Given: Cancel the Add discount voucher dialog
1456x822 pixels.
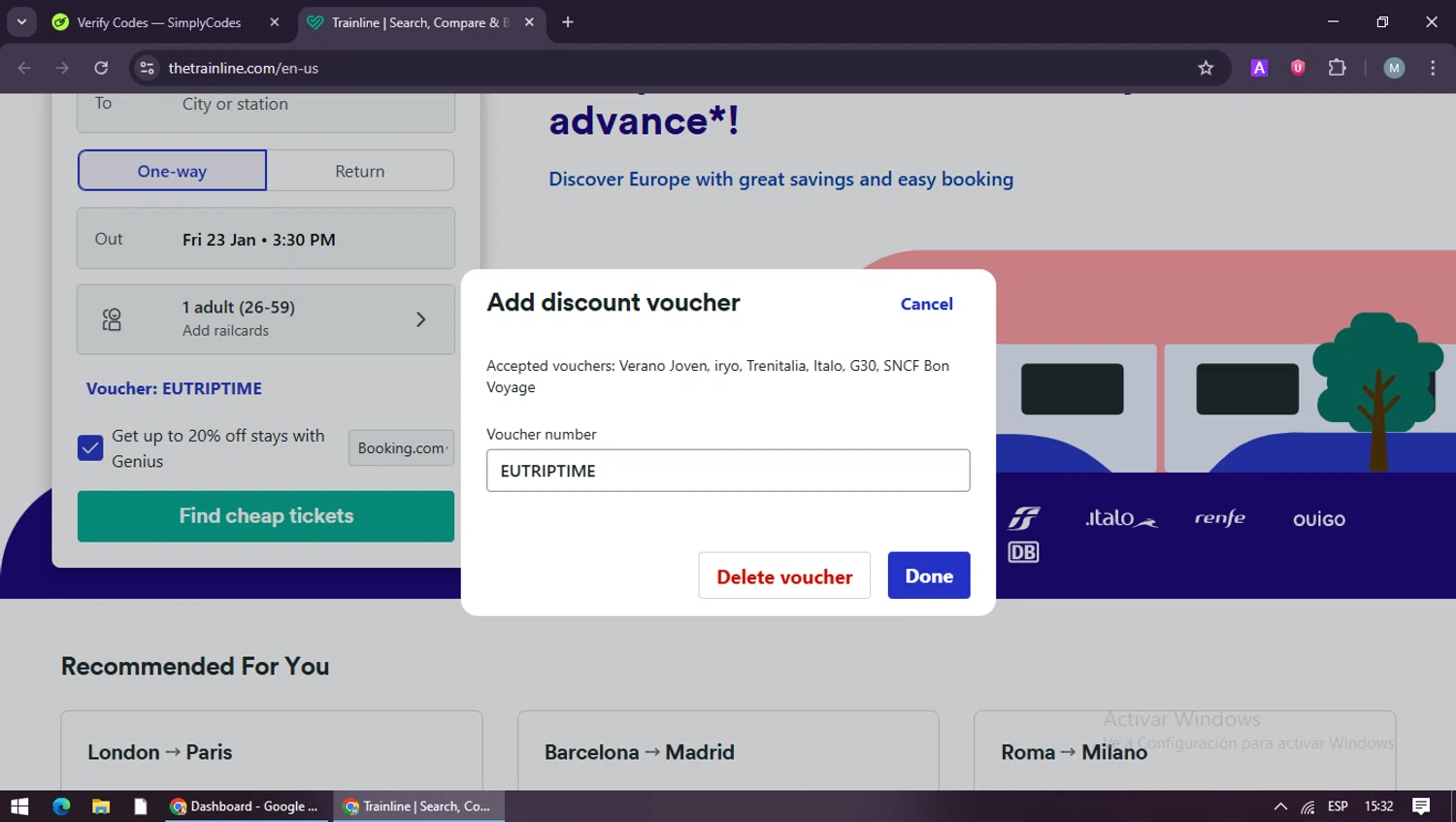Looking at the screenshot, I should coord(926,304).
